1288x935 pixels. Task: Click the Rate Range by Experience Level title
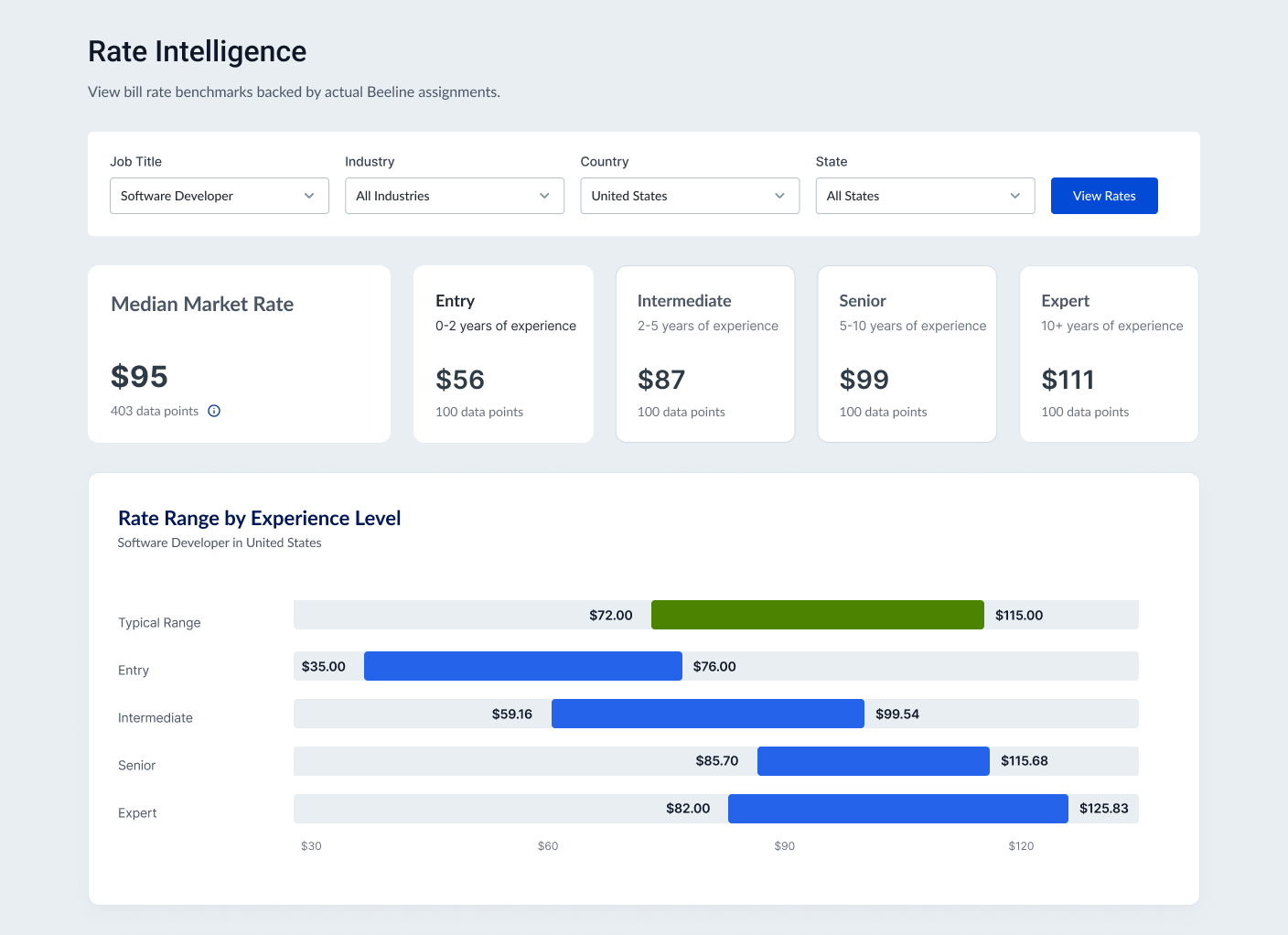coord(260,519)
